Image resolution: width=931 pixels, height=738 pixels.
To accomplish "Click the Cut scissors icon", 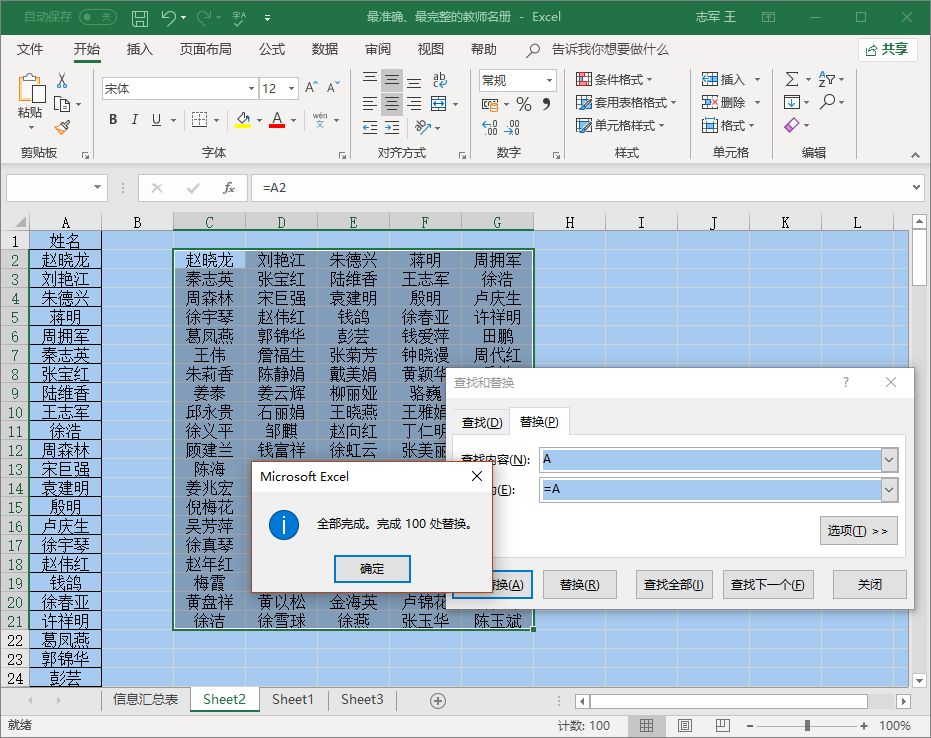I will pos(62,80).
